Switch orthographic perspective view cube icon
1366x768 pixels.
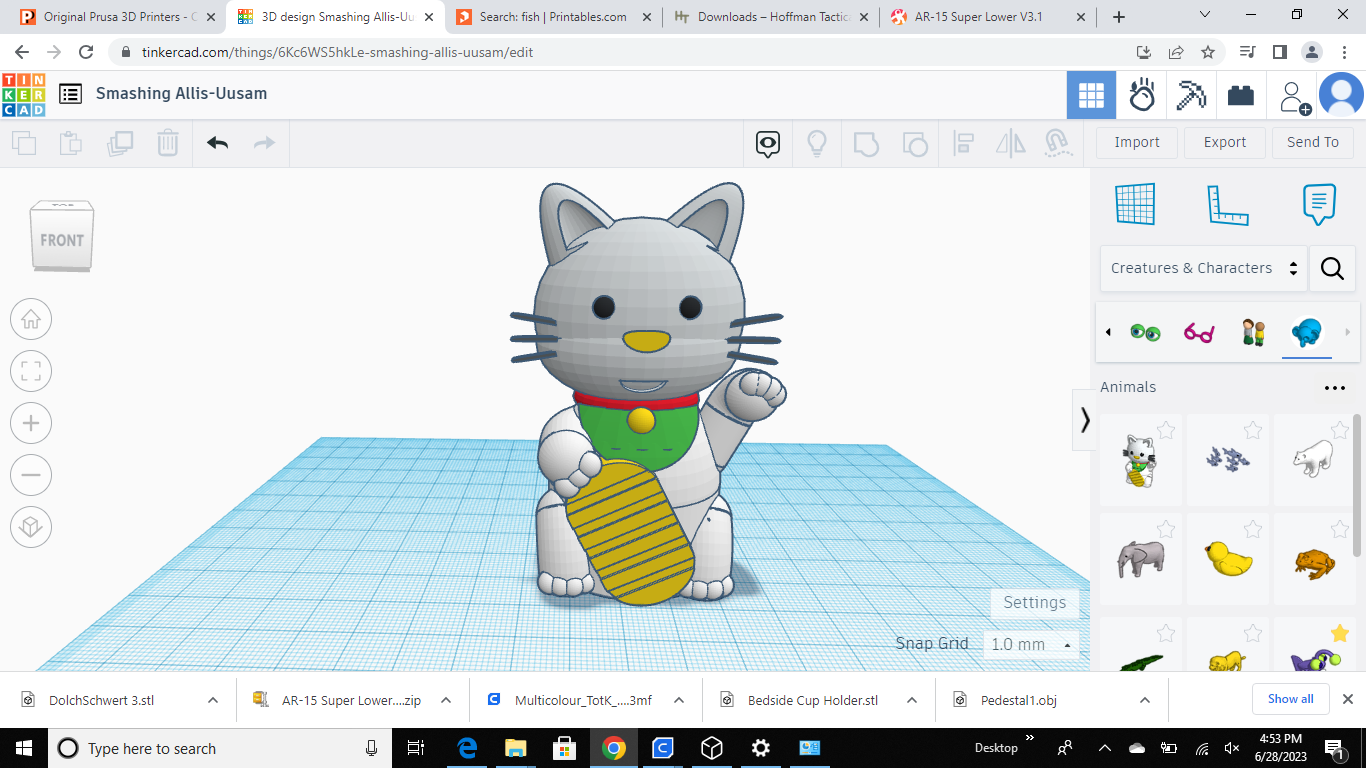coord(31,527)
